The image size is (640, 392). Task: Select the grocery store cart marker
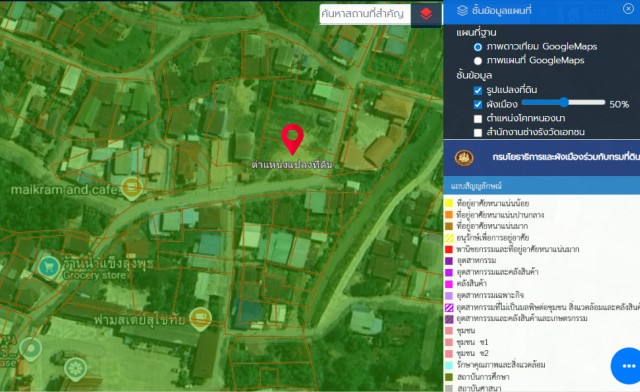point(49,267)
